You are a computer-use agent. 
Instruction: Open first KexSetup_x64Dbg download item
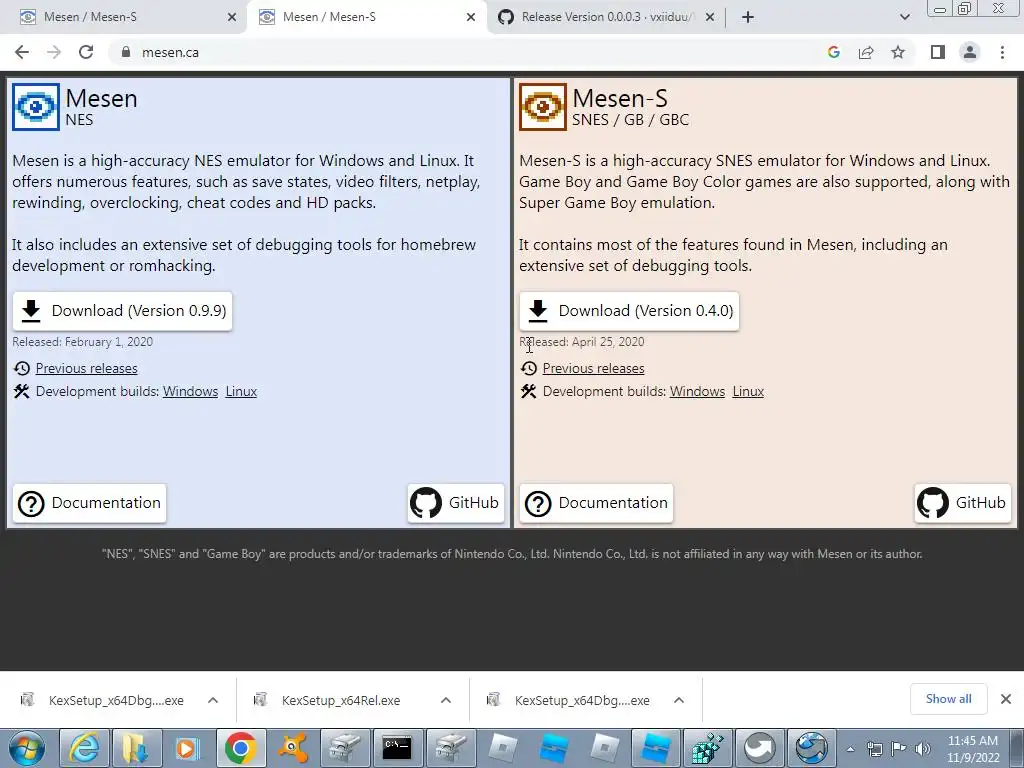pos(104,700)
